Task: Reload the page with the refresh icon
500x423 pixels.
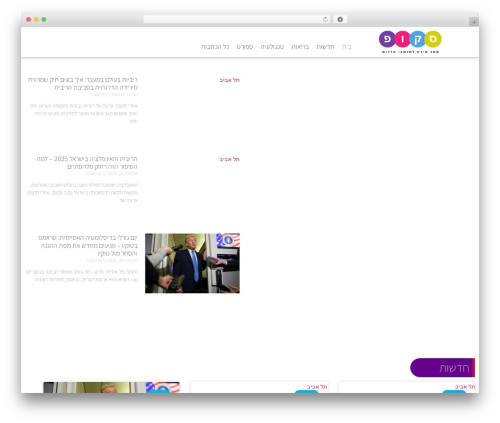Action: click(325, 20)
